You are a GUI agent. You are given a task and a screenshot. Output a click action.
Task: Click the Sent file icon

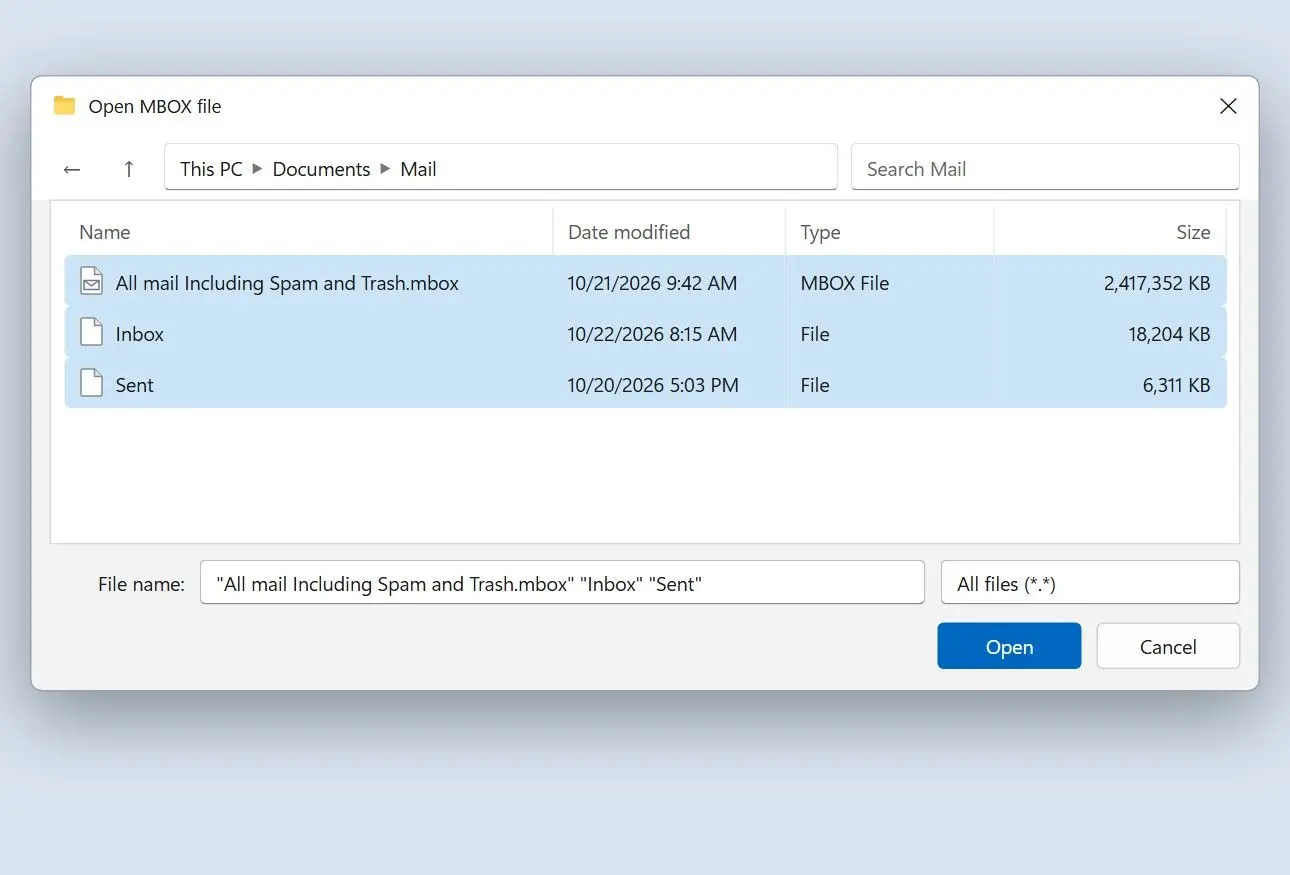pyautogui.click(x=91, y=384)
